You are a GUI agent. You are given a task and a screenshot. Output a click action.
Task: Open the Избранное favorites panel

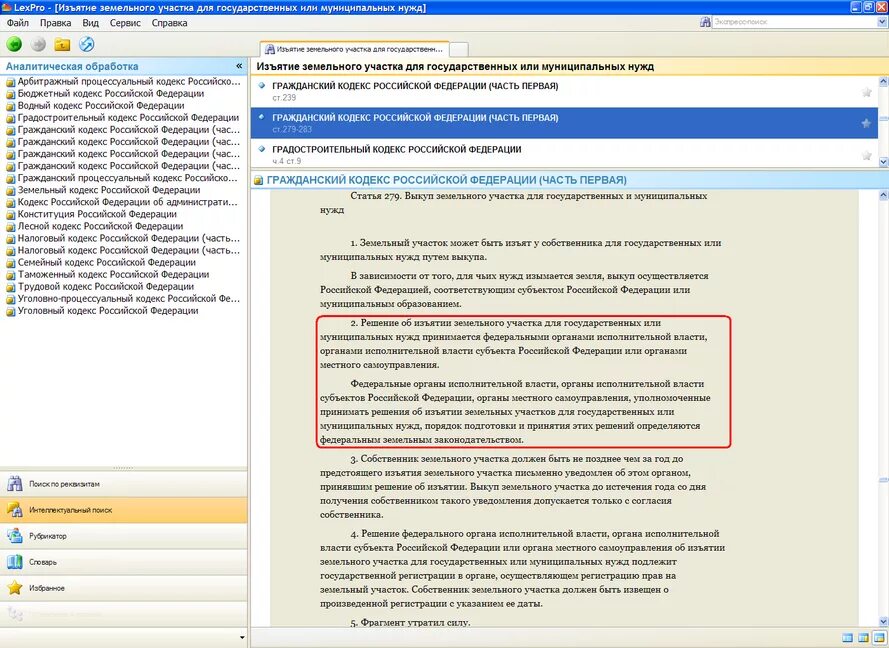(x=124, y=588)
